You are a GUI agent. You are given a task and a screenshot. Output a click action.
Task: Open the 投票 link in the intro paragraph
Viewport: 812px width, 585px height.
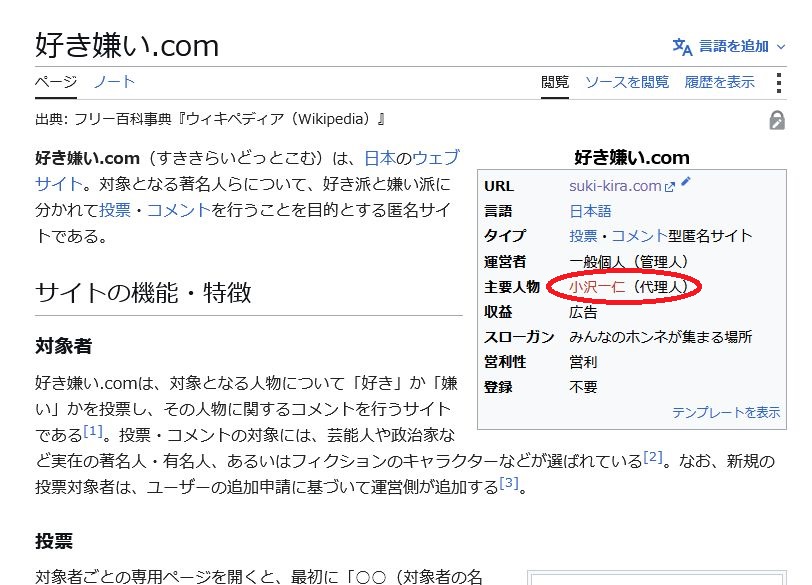115,210
